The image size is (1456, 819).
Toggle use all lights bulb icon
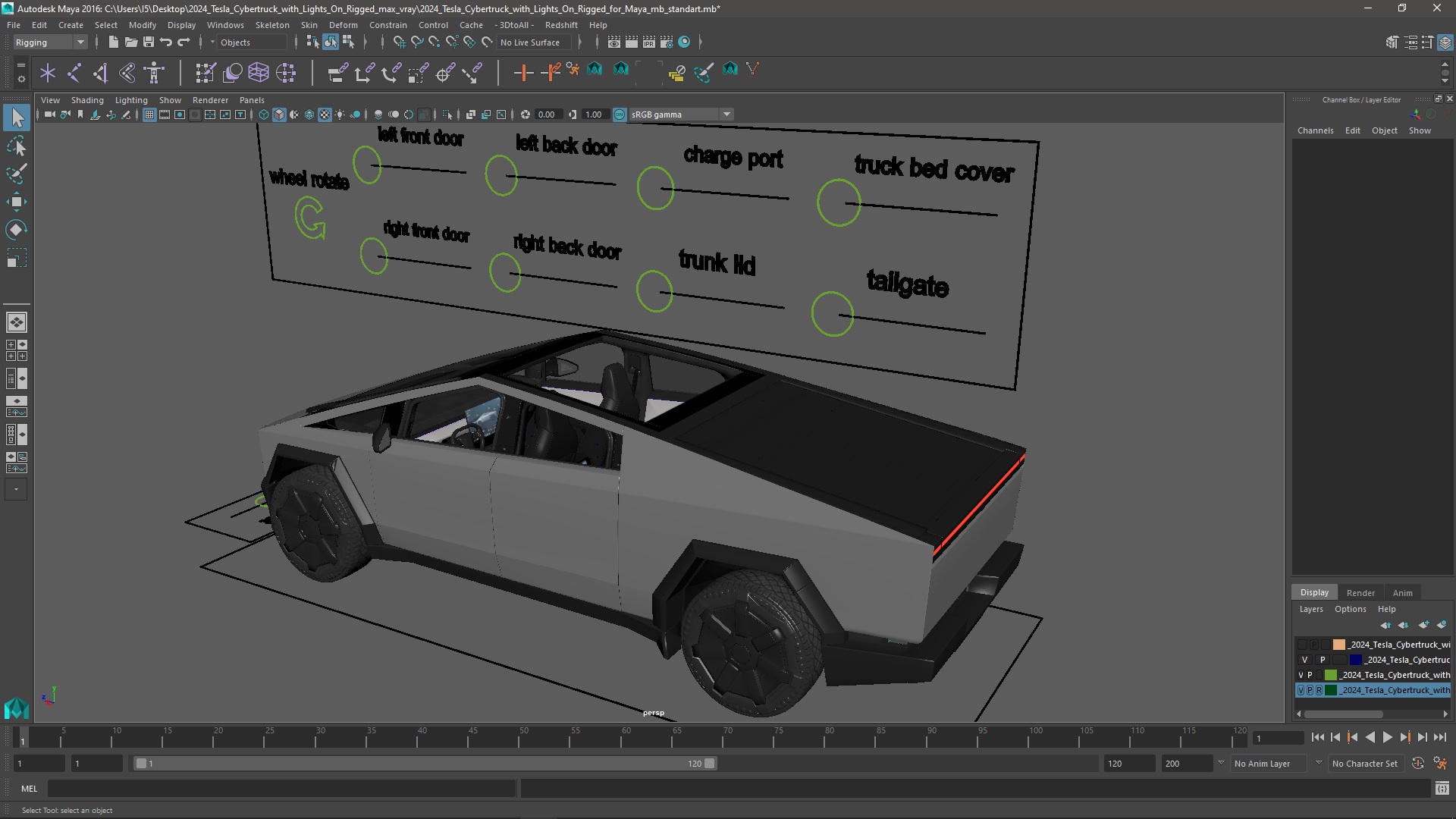click(x=340, y=115)
